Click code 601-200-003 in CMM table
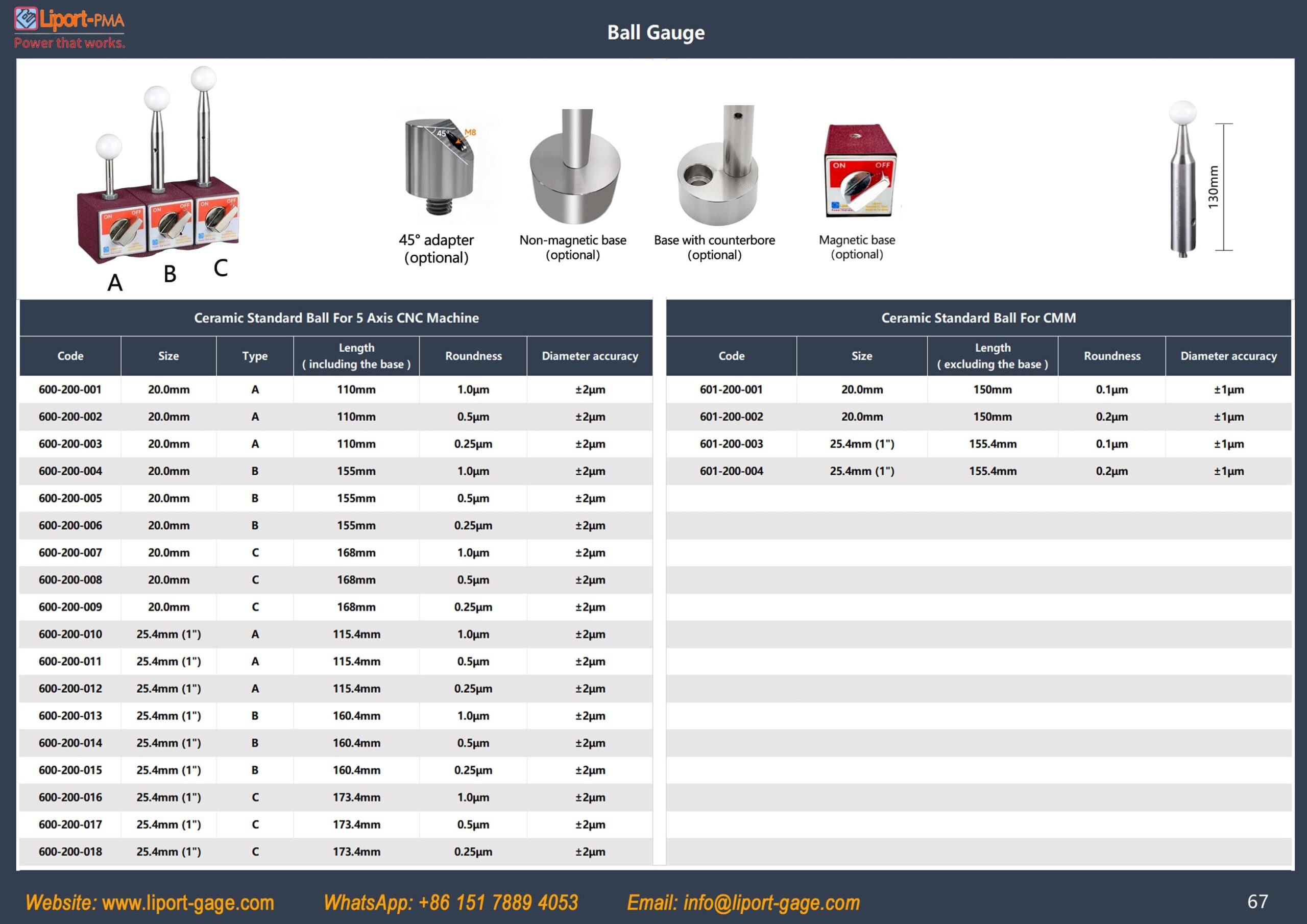 point(732,444)
